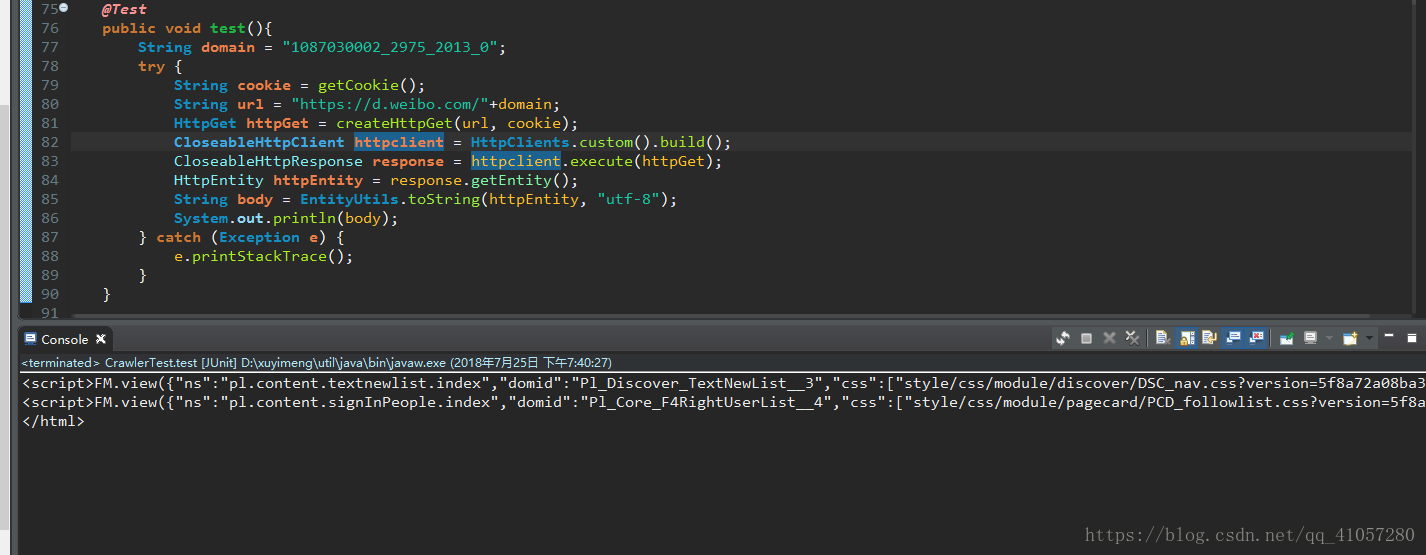Click the Display Selected Console monitor icon
The height and width of the screenshot is (555, 1426).
coord(1310,338)
